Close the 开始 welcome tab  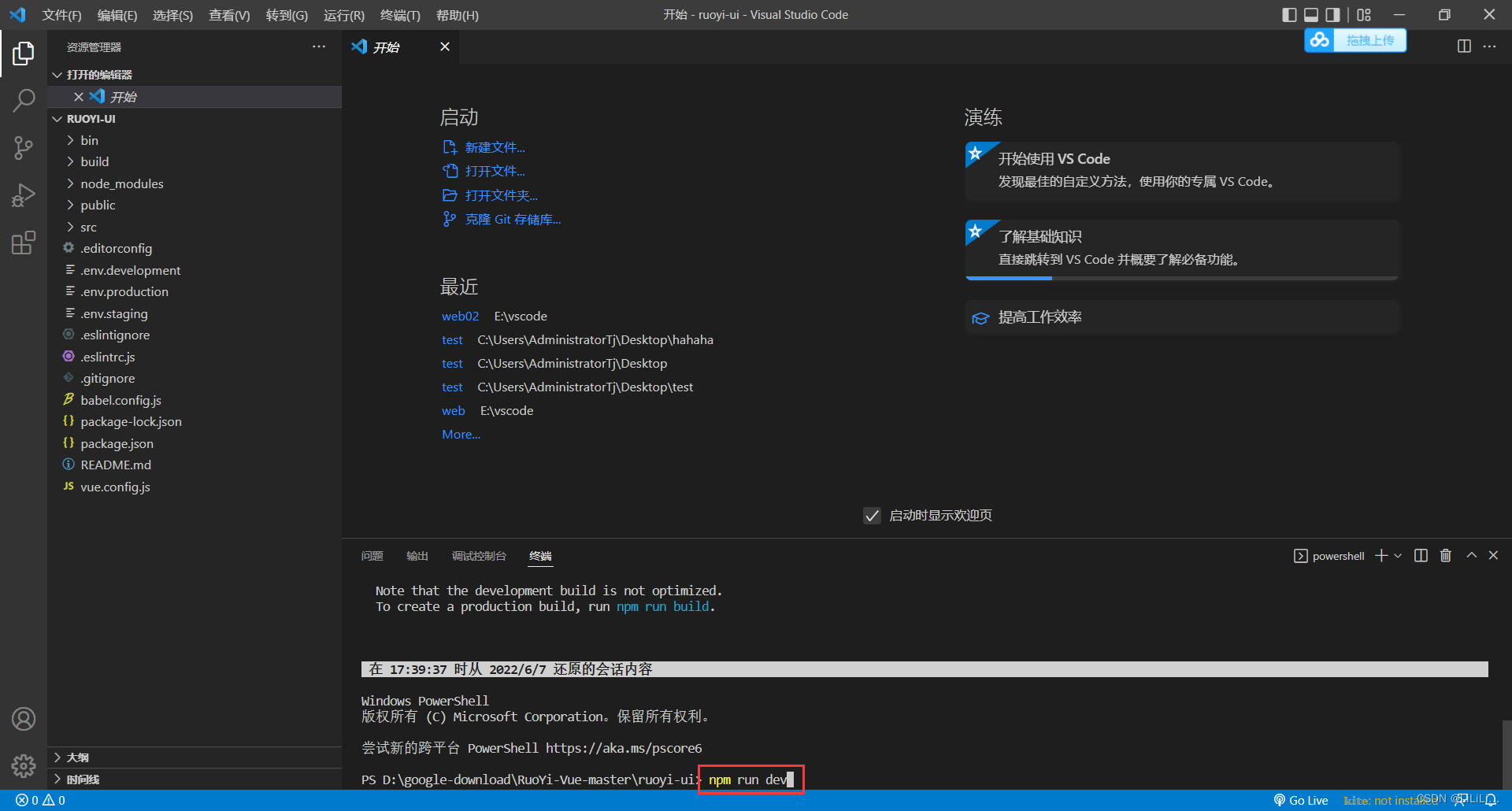pos(445,46)
